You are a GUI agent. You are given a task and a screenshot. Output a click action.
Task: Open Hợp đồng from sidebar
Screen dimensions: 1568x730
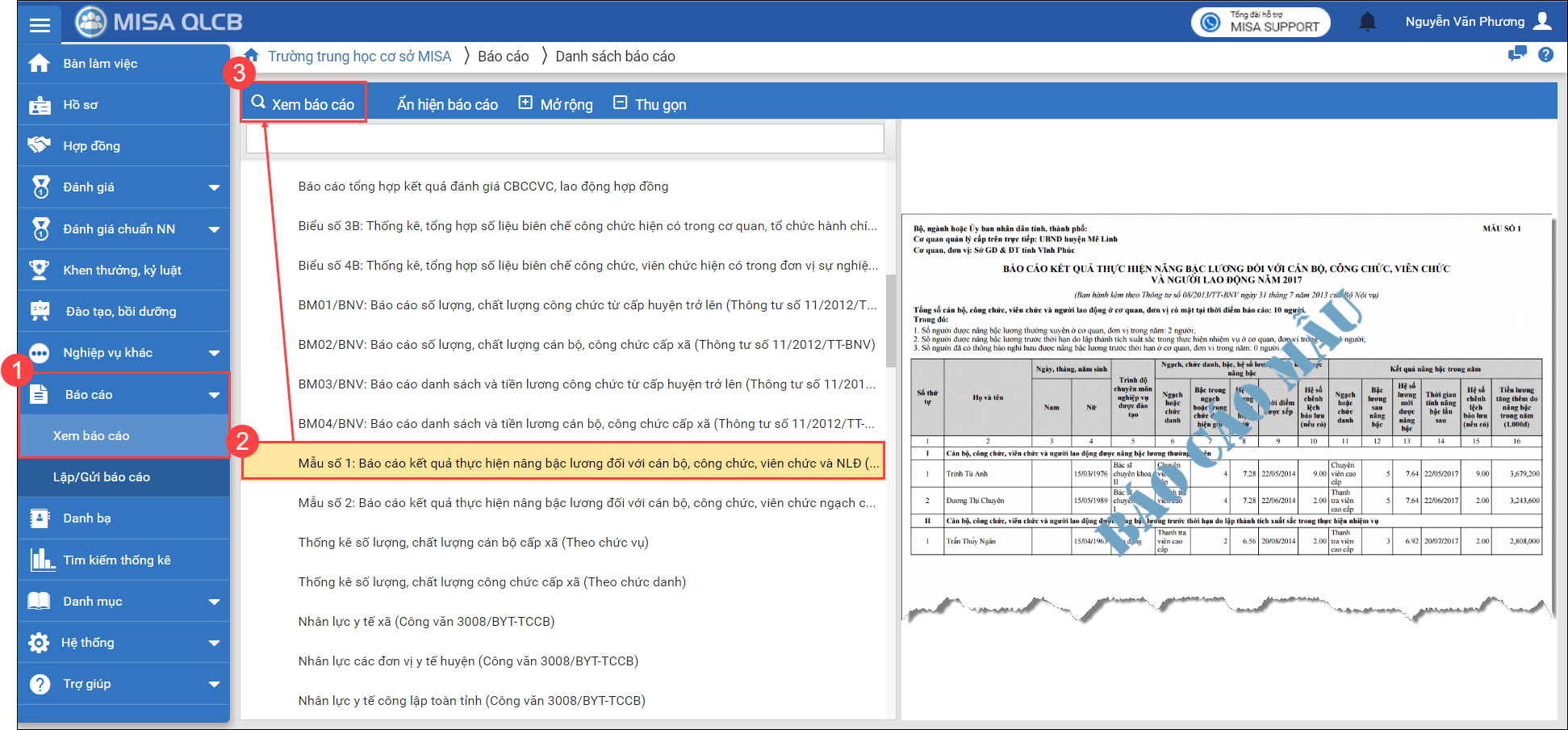[x=91, y=146]
